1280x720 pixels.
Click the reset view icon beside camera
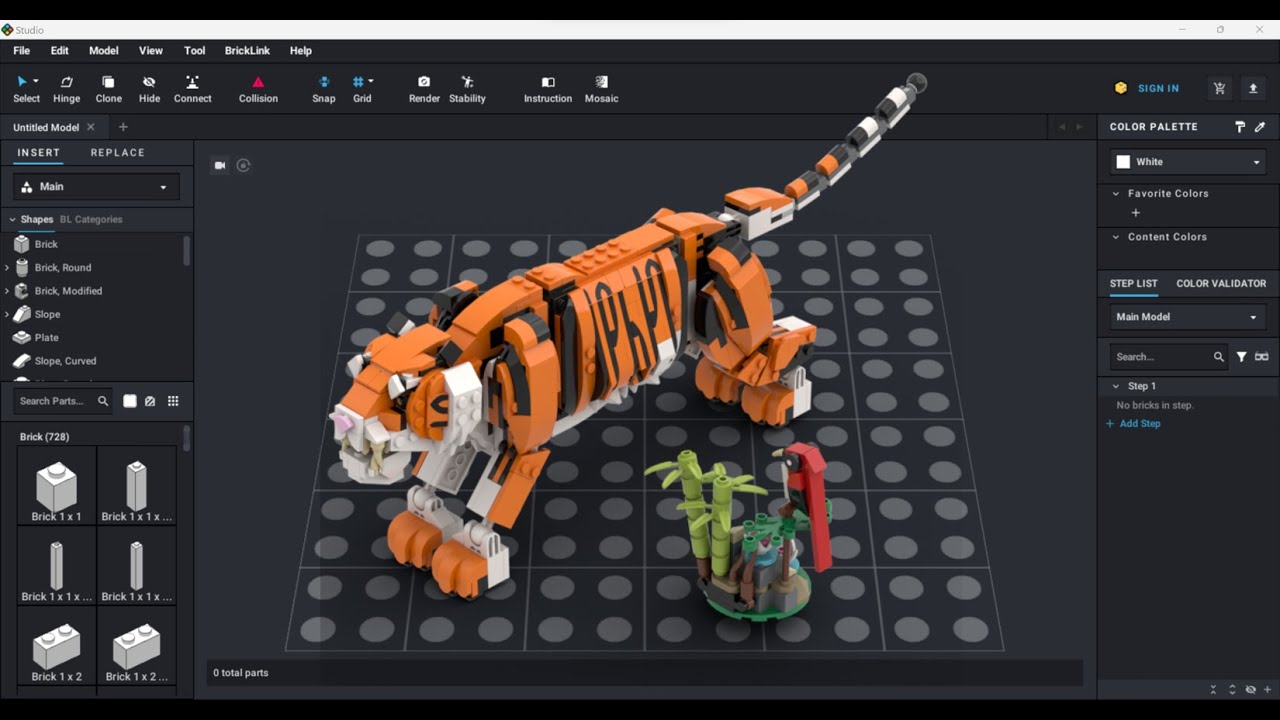[x=243, y=165]
